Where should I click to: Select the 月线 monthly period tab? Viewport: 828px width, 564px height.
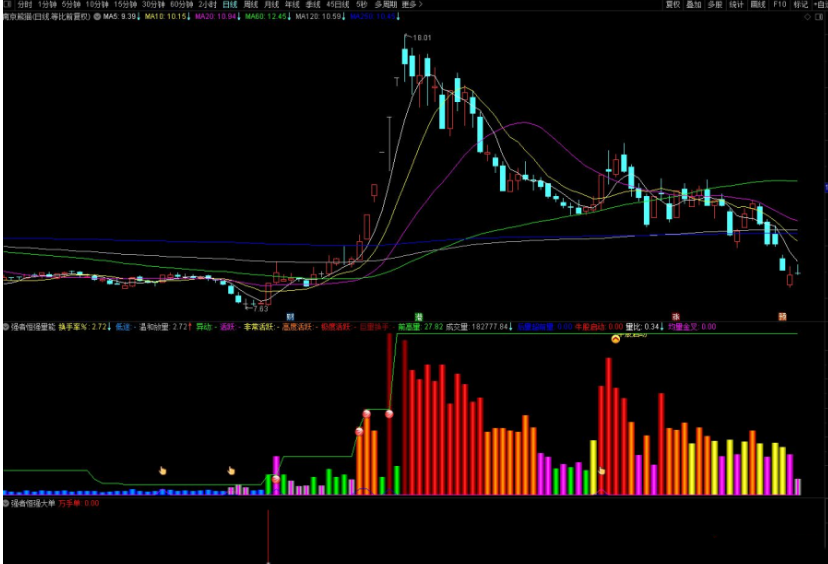click(x=271, y=4)
